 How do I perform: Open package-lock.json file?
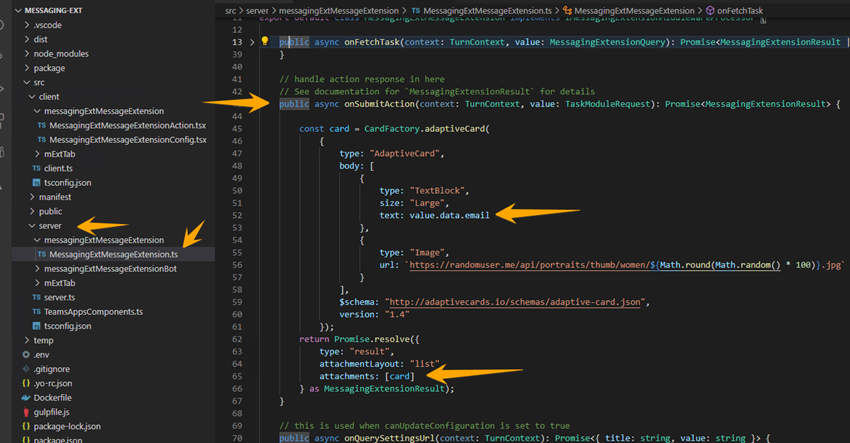67,426
